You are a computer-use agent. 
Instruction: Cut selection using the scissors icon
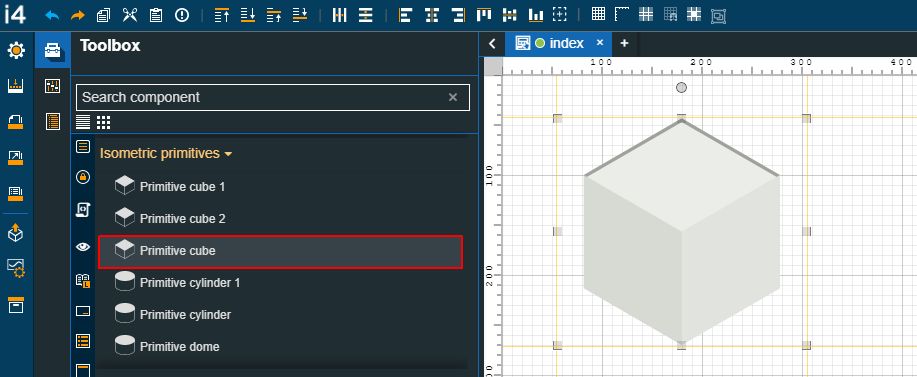[x=130, y=15]
